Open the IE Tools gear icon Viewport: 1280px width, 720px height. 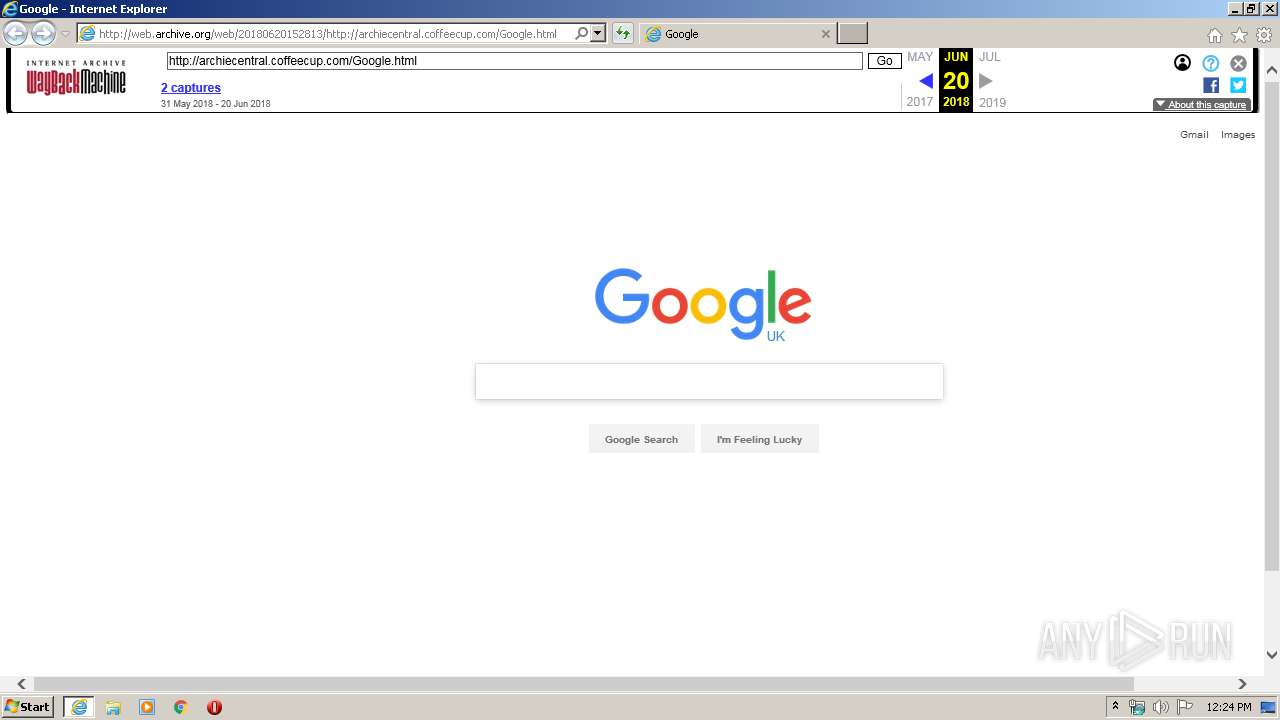click(1264, 35)
